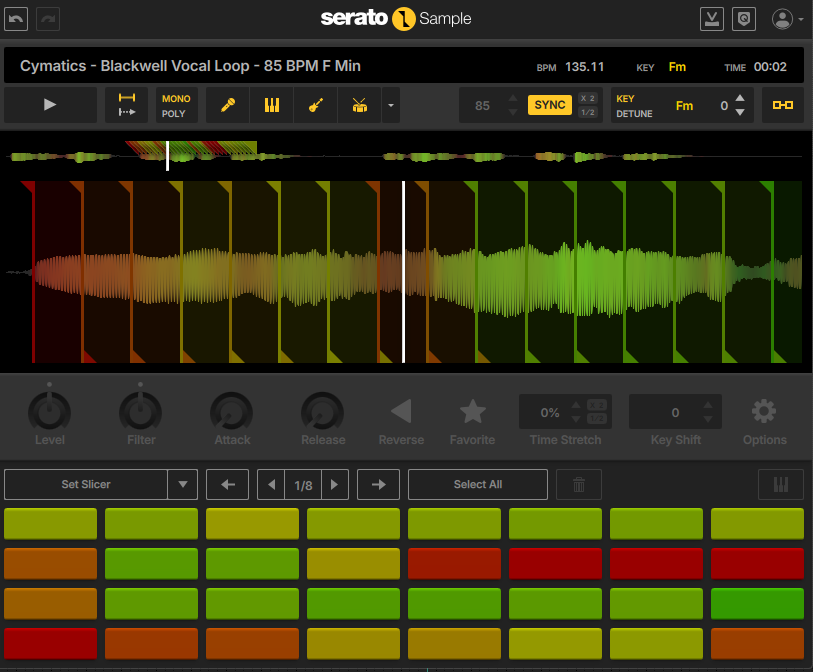Click the white playhead in main waveform
The image size is (813, 672).
(403, 272)
